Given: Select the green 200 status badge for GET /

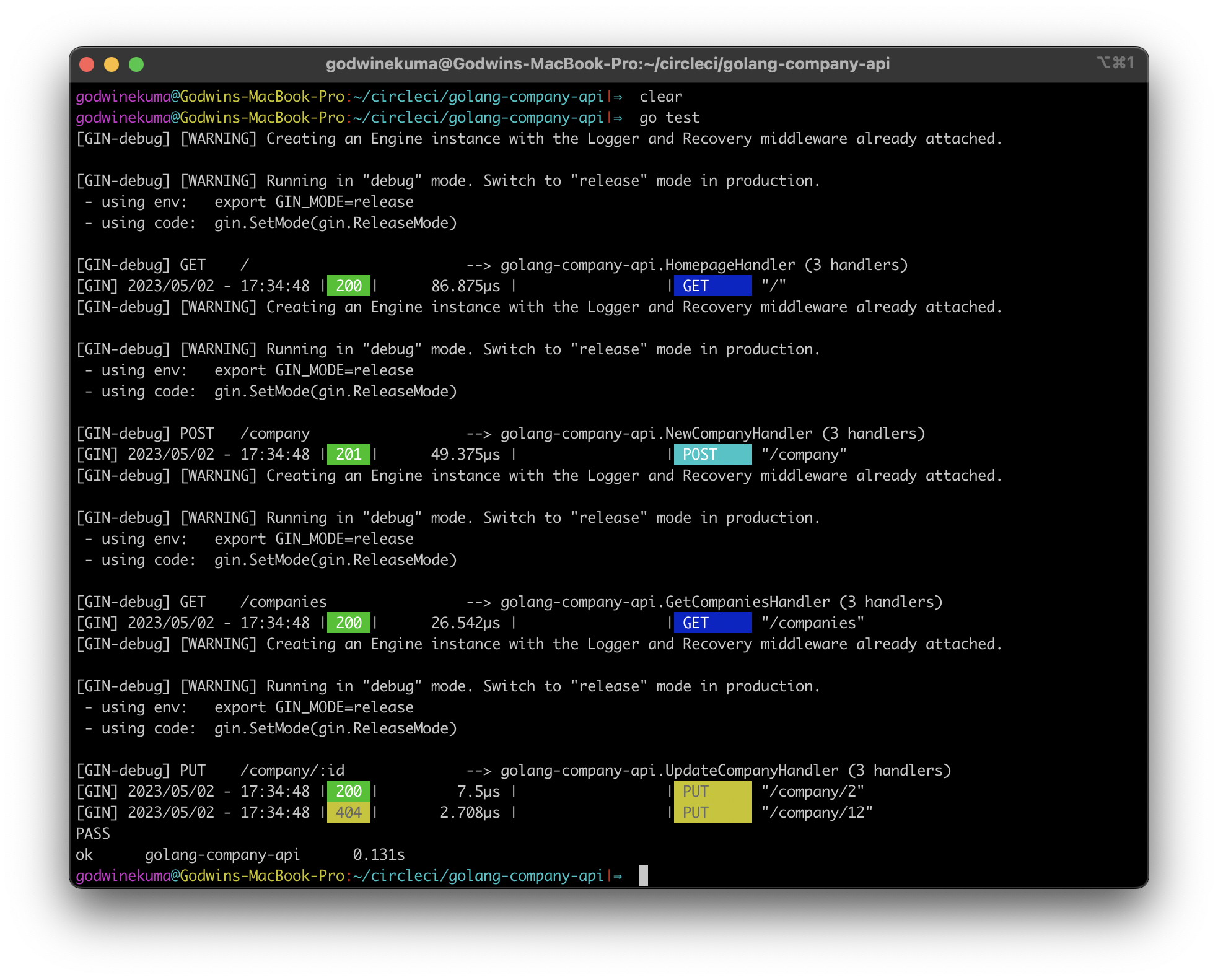Looking at the screenshot, I should click(348, 286).
